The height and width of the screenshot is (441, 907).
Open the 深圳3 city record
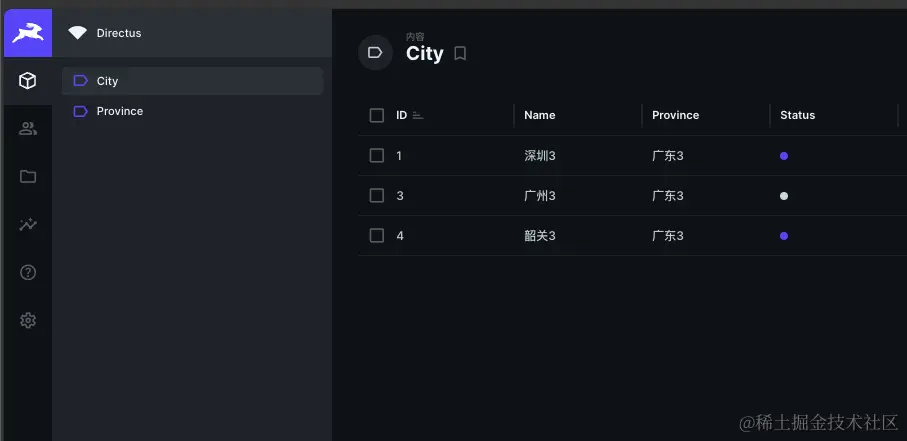pyautogui.click(x=539, y=156)
